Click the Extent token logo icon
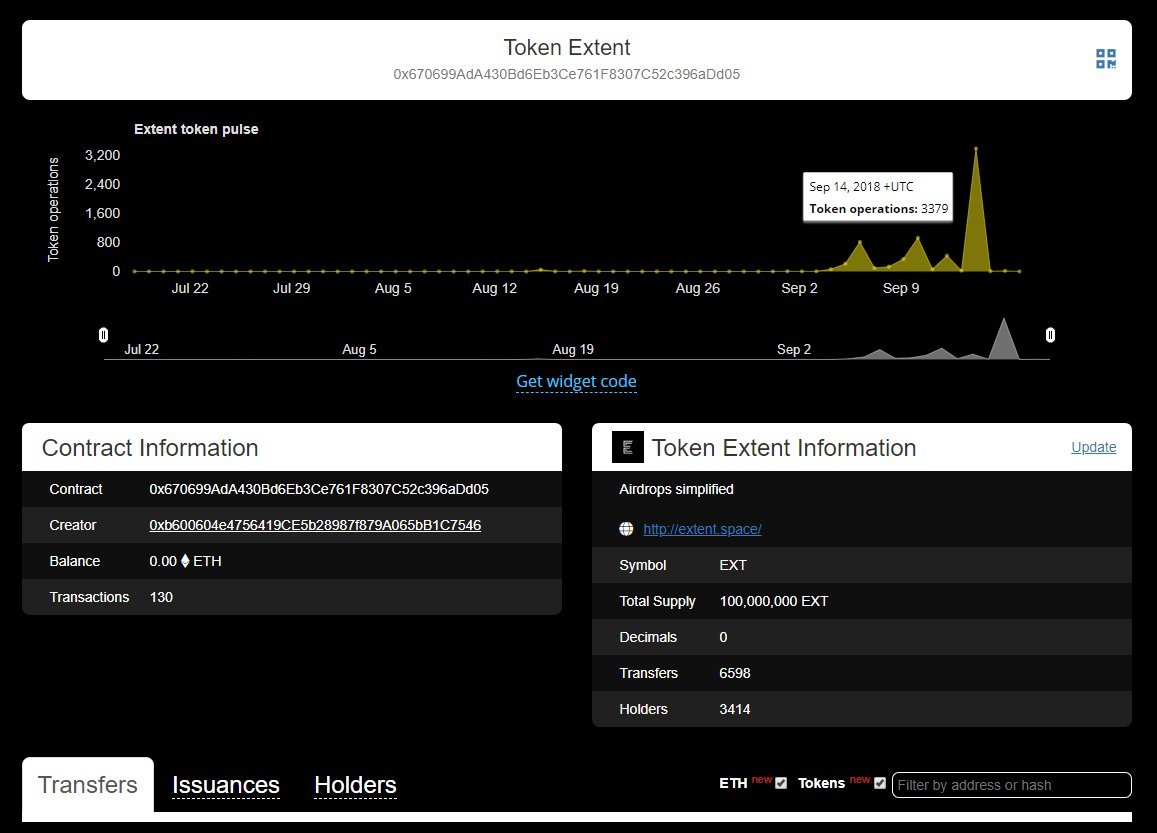This screenshot has height=833, width=1157. click(x=628, y=447)
